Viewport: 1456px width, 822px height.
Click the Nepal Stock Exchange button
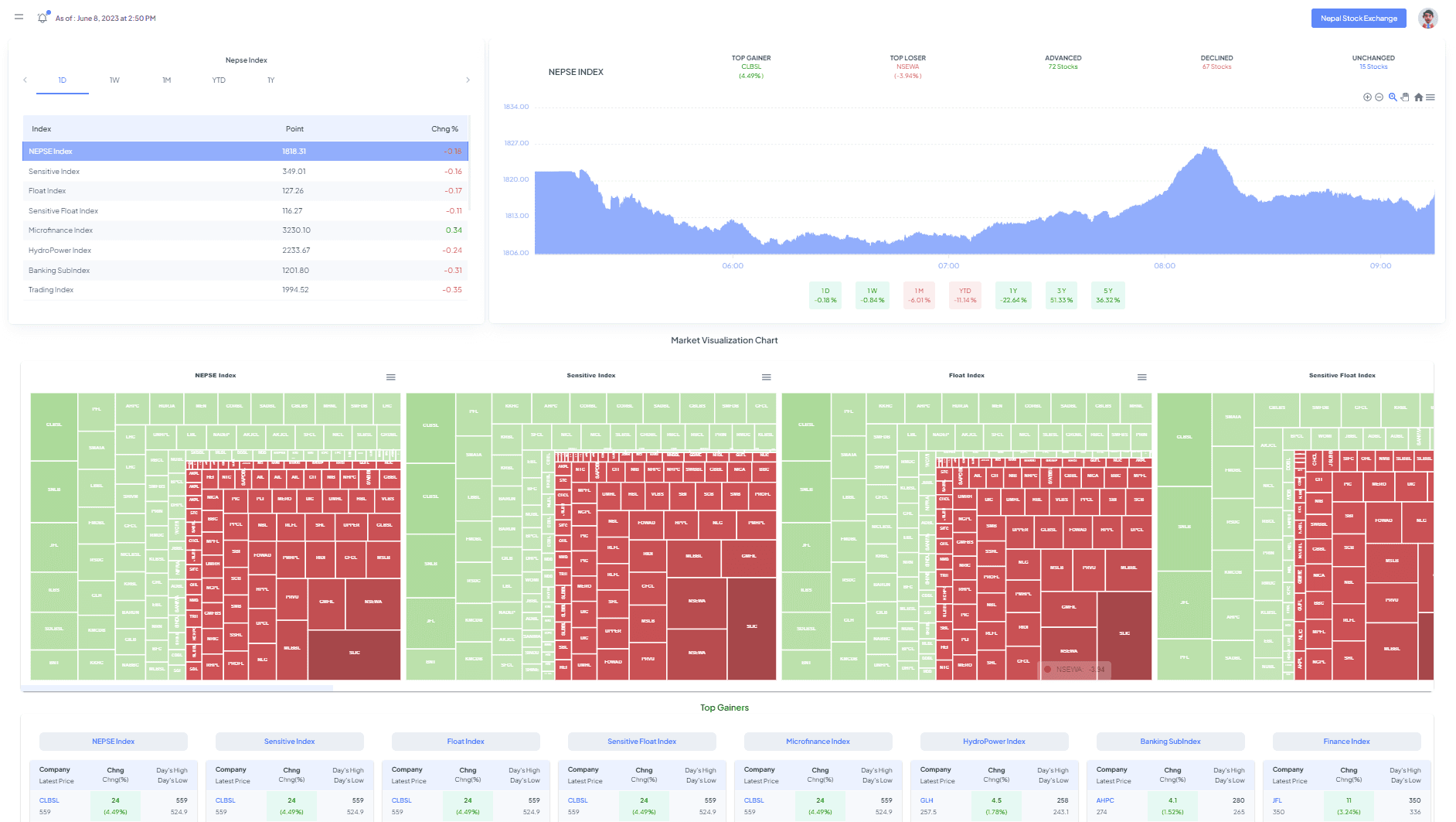coord(1358,19)
